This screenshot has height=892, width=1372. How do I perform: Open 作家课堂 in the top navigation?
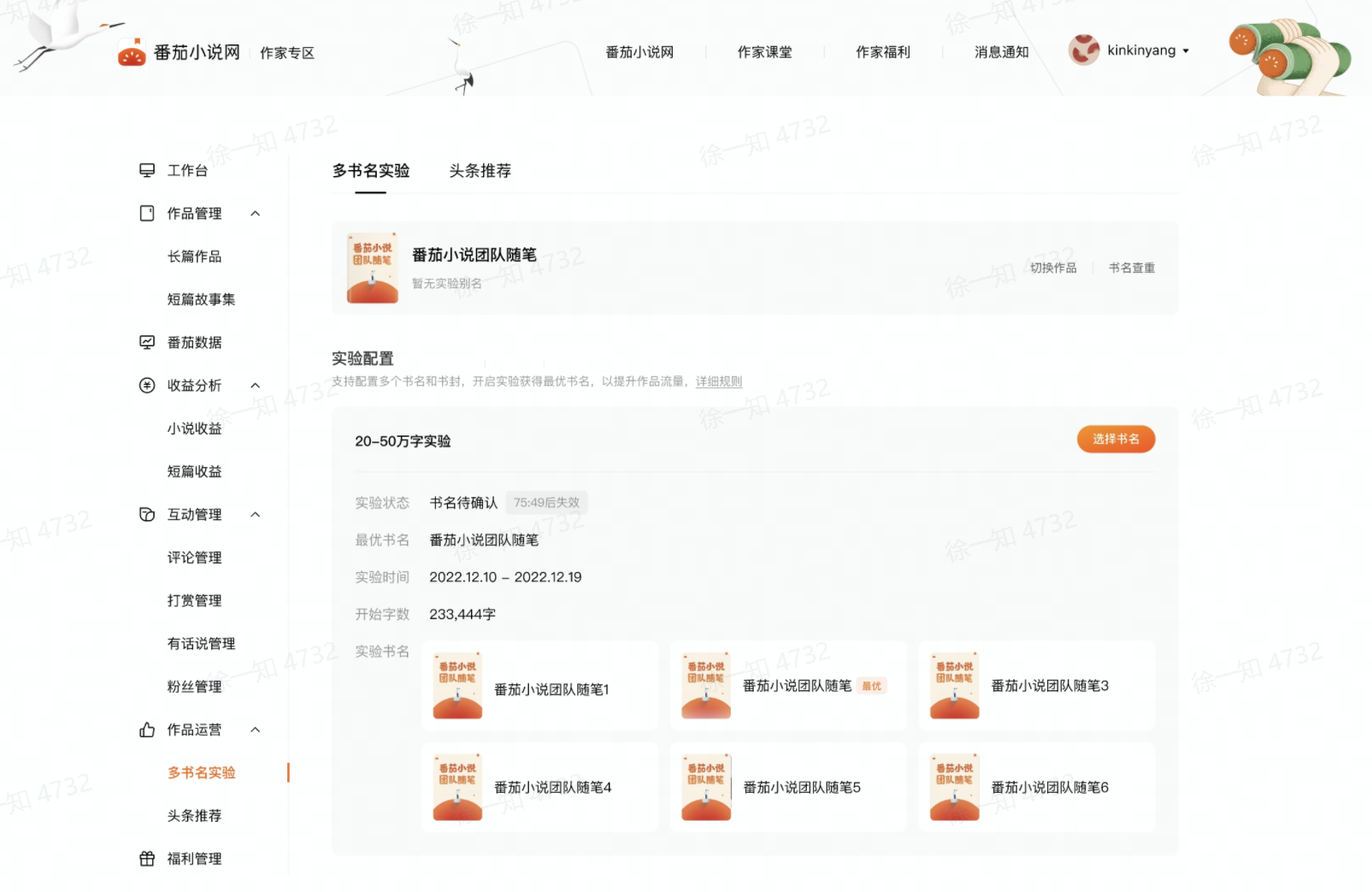764,52
